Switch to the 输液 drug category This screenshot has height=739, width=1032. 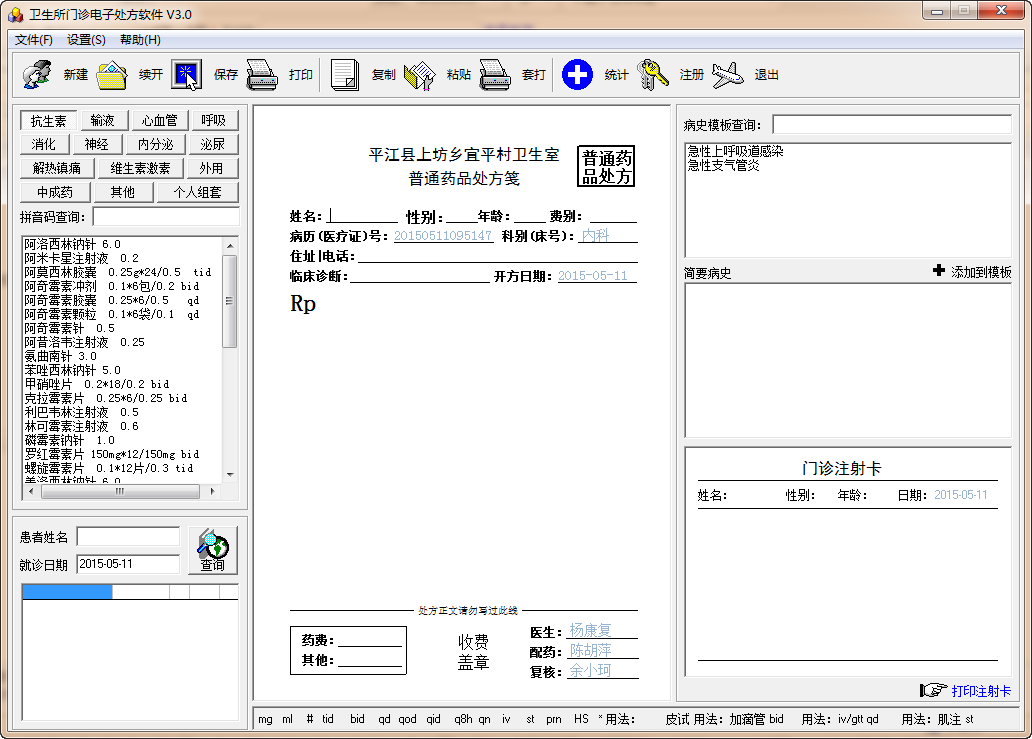pos(103,120)
